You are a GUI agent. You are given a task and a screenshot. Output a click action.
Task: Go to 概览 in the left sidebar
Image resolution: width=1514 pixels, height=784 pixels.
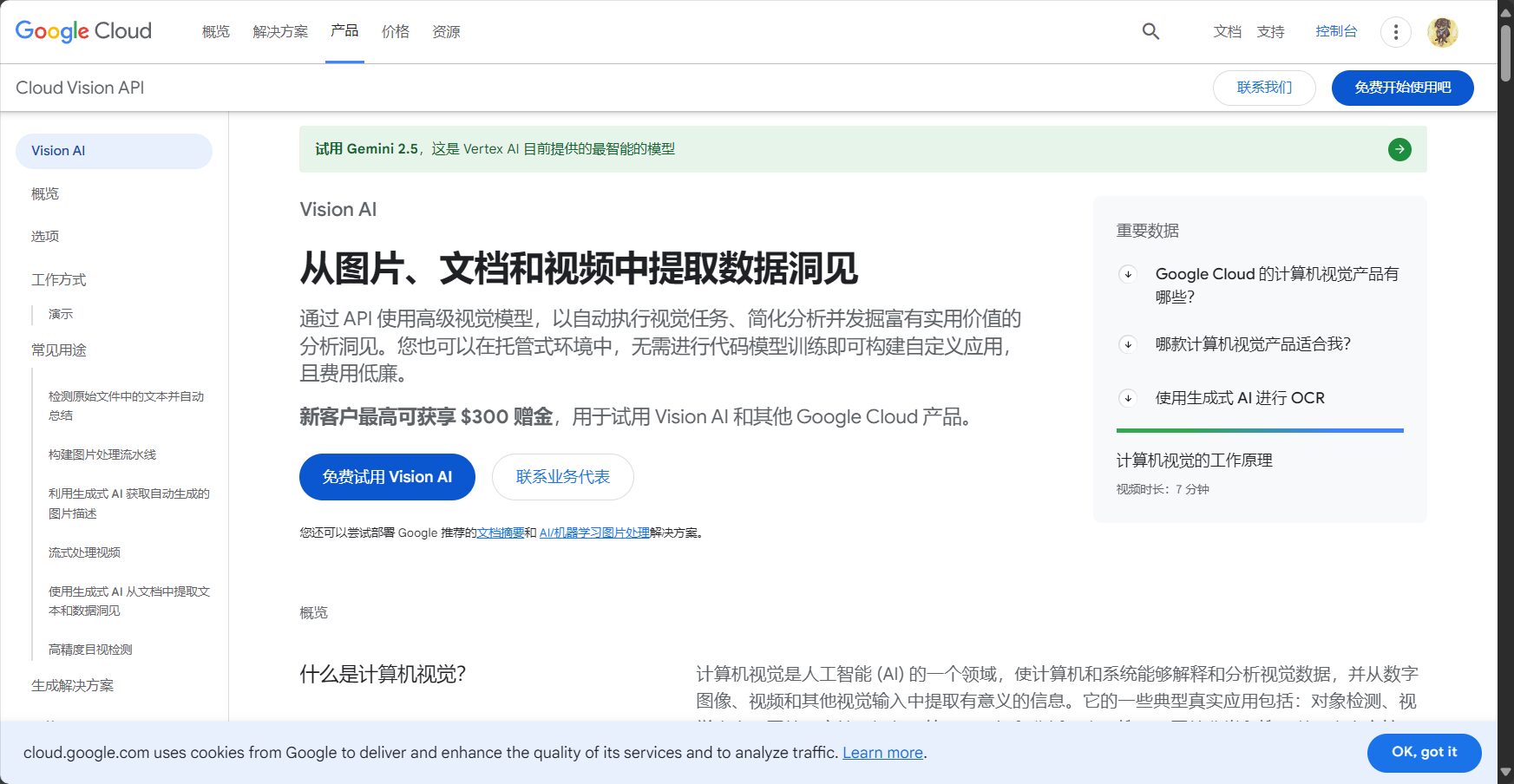point(45,193)
